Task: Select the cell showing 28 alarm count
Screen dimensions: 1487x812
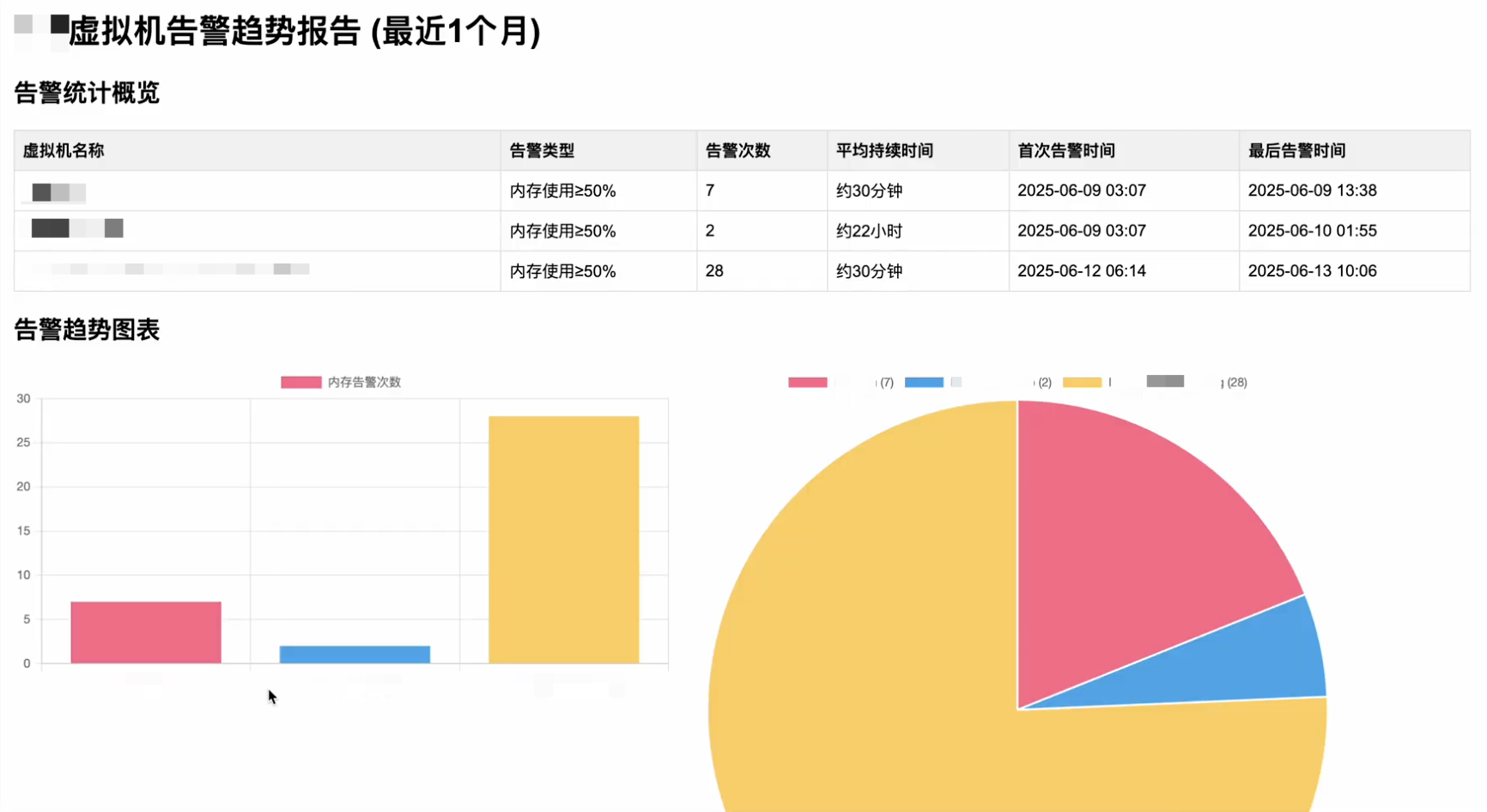Action: (x=714, y=271)
